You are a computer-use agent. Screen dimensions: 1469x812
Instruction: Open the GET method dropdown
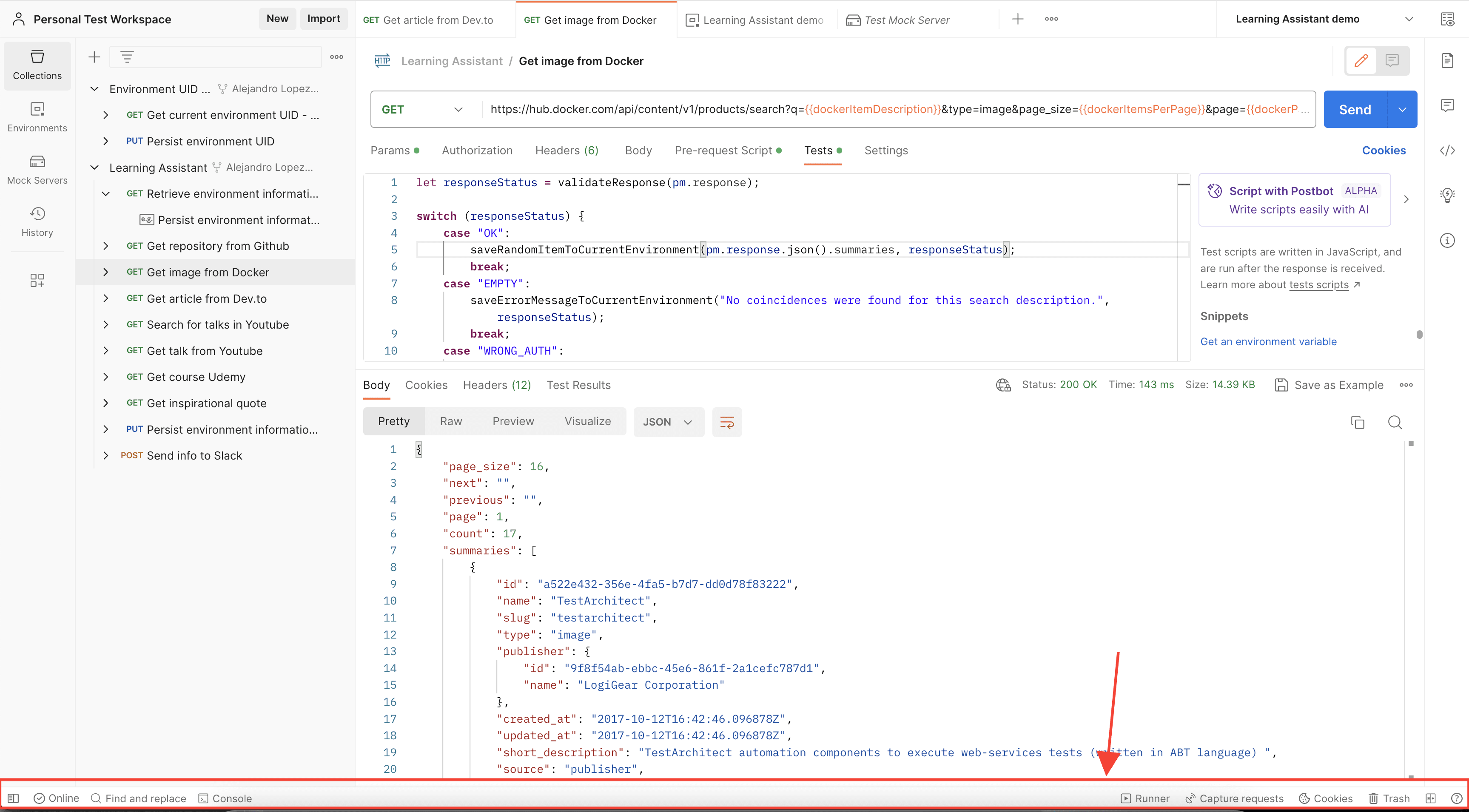click(x=422, y=109)
